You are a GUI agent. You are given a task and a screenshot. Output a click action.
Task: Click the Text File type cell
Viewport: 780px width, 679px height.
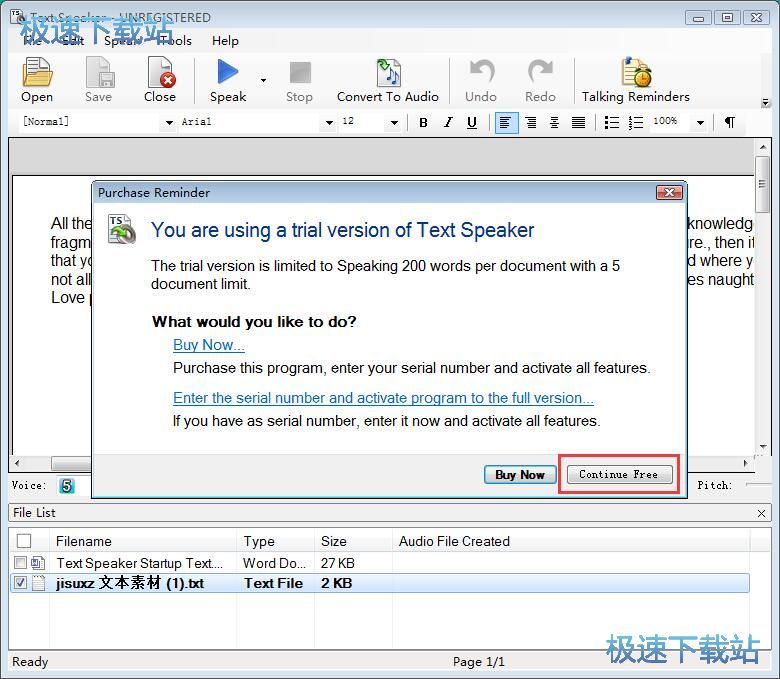click(x=273, y=583)
